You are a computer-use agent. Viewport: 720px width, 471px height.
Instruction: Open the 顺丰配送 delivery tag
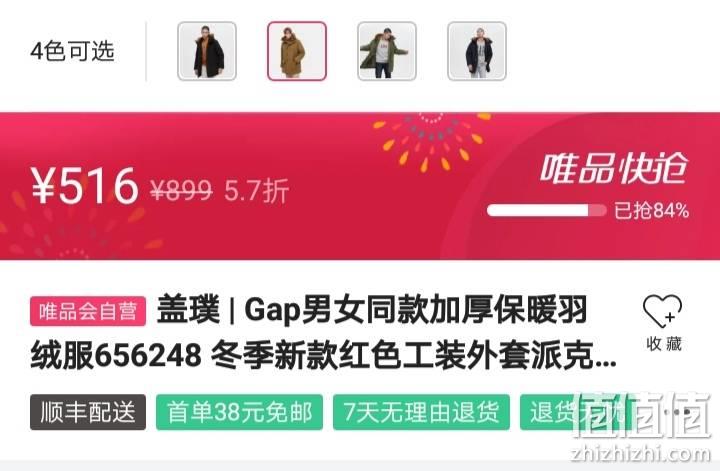pyautogui.click(x=88, y=412)
